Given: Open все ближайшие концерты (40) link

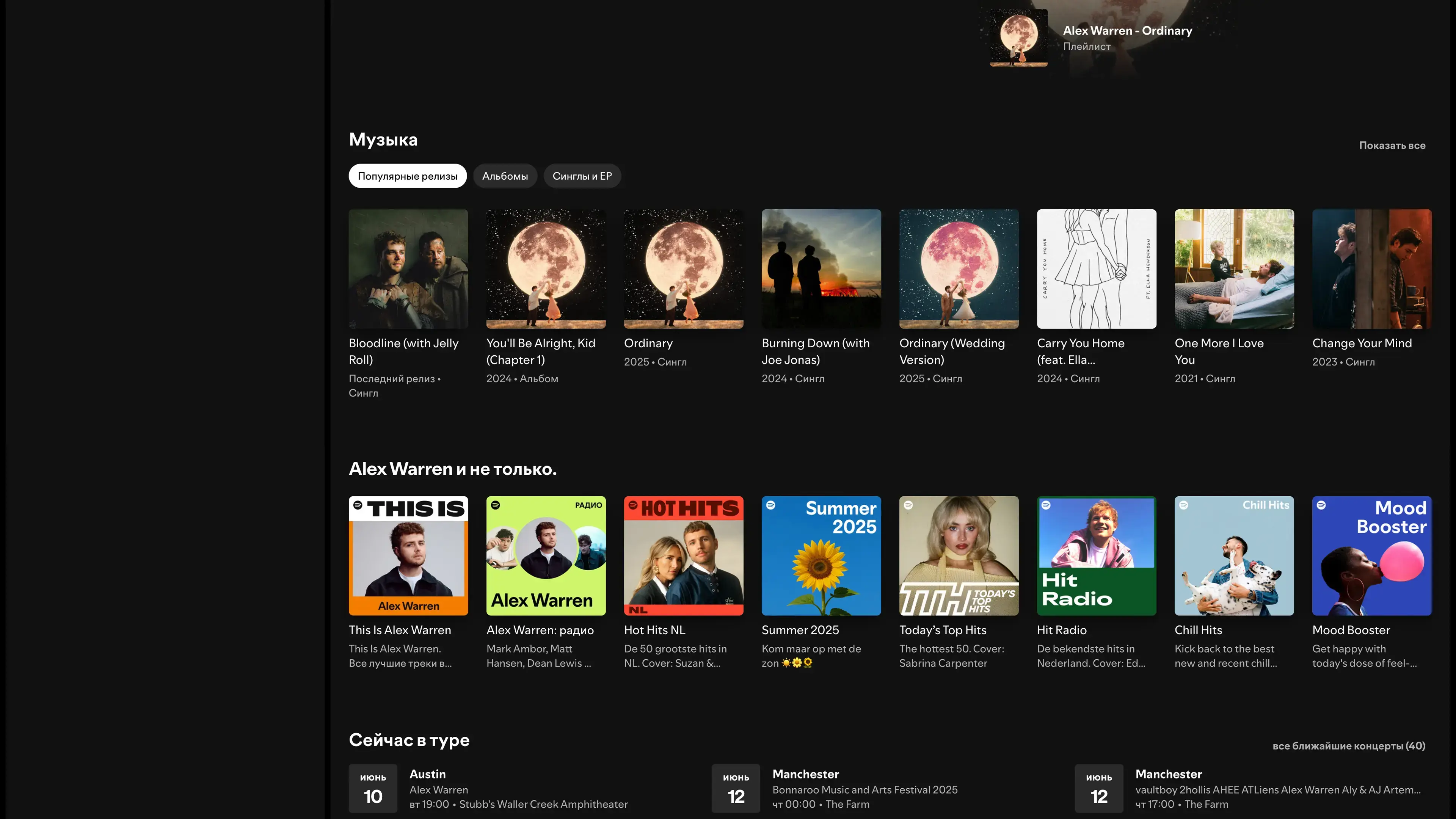Looking at the screenshot, I should pos(1348,745).
